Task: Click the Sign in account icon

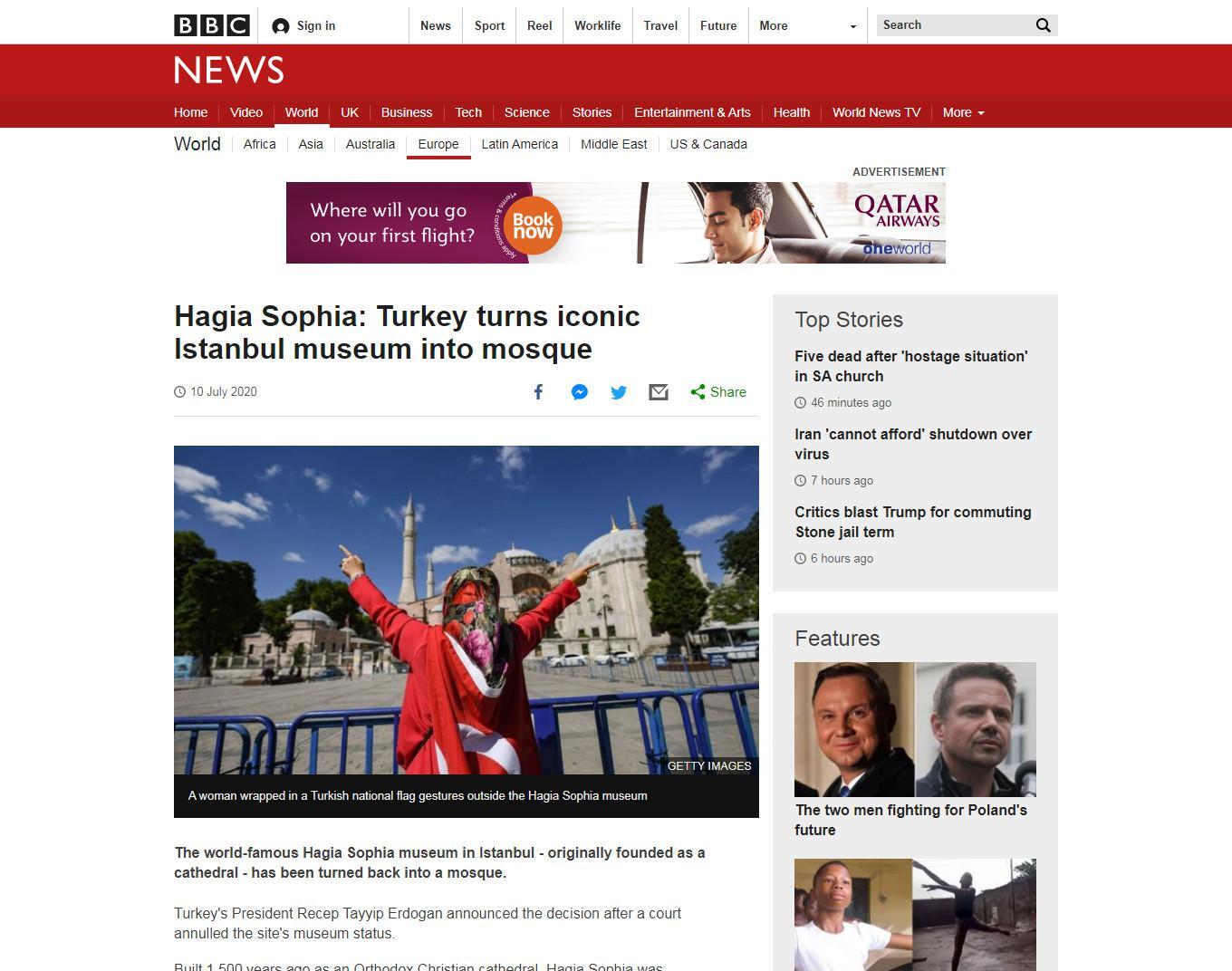Action: 281,26
